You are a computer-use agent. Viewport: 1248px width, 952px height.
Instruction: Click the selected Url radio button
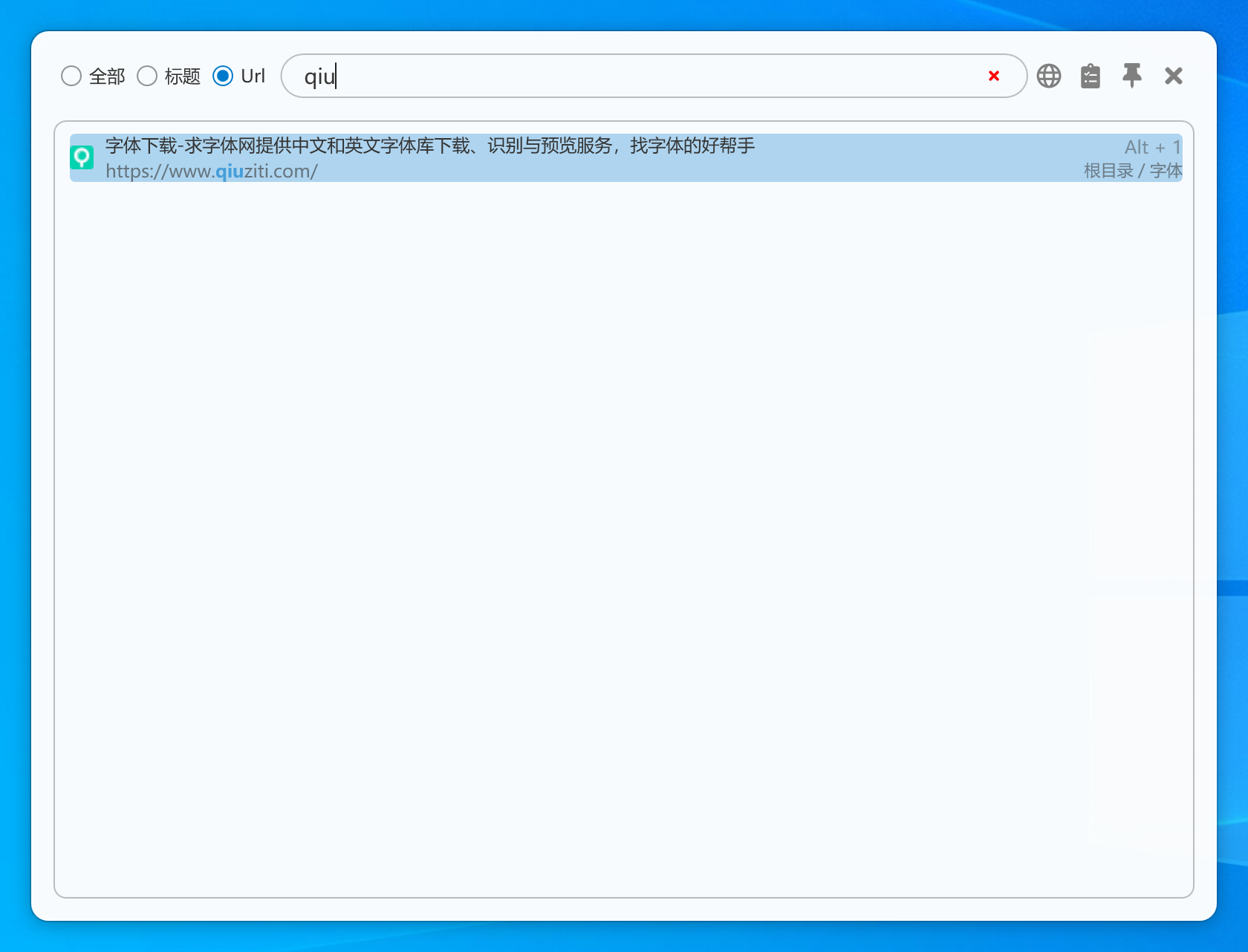tap(223, 76)
